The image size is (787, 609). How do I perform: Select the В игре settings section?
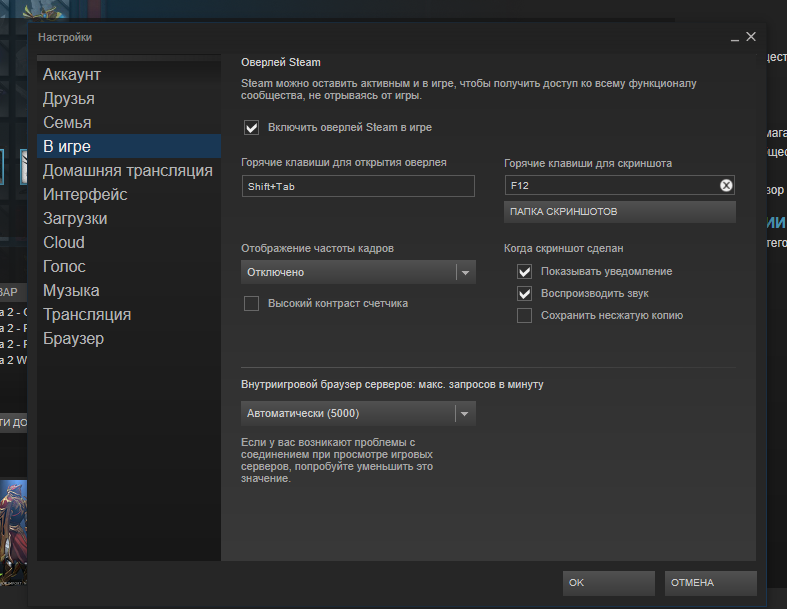[x=129, y=146]
